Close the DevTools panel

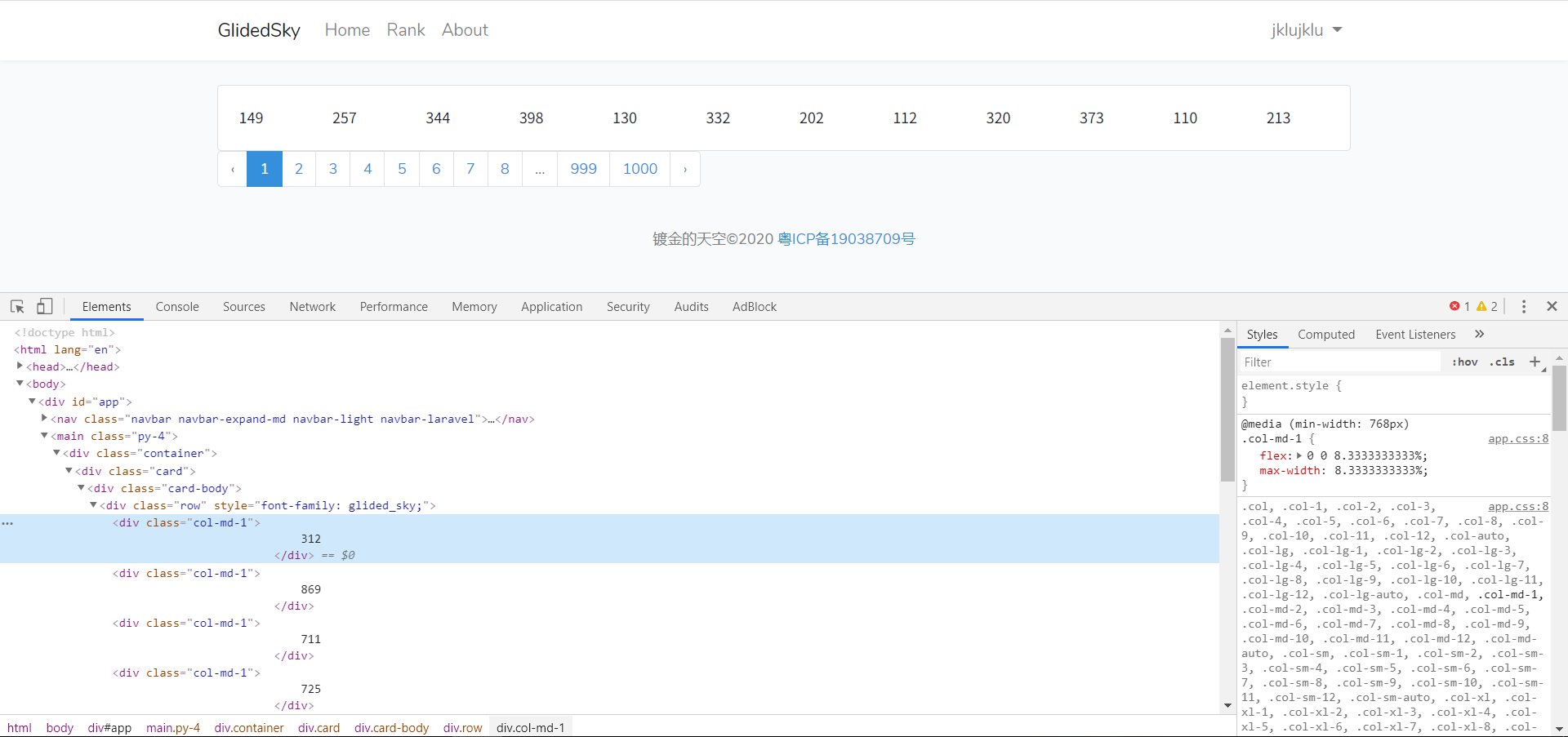click(x=1552, y=306)
